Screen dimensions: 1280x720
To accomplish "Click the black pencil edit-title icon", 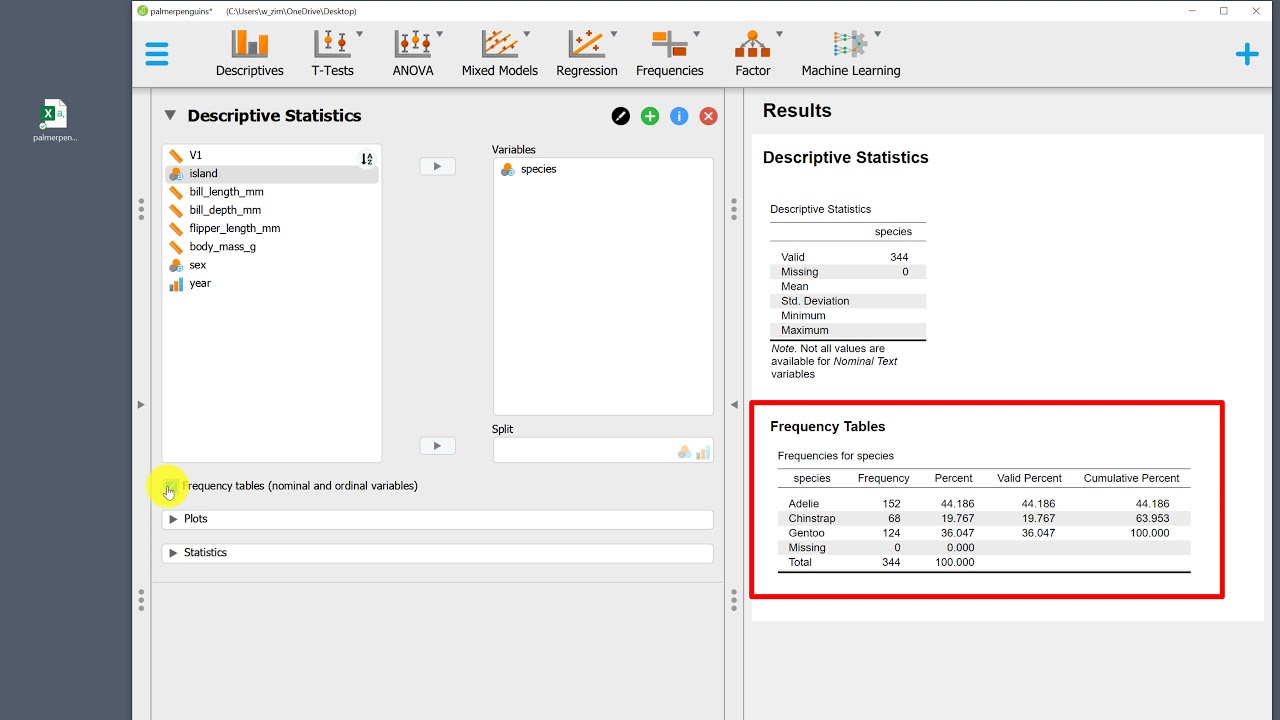I will 620,115.
